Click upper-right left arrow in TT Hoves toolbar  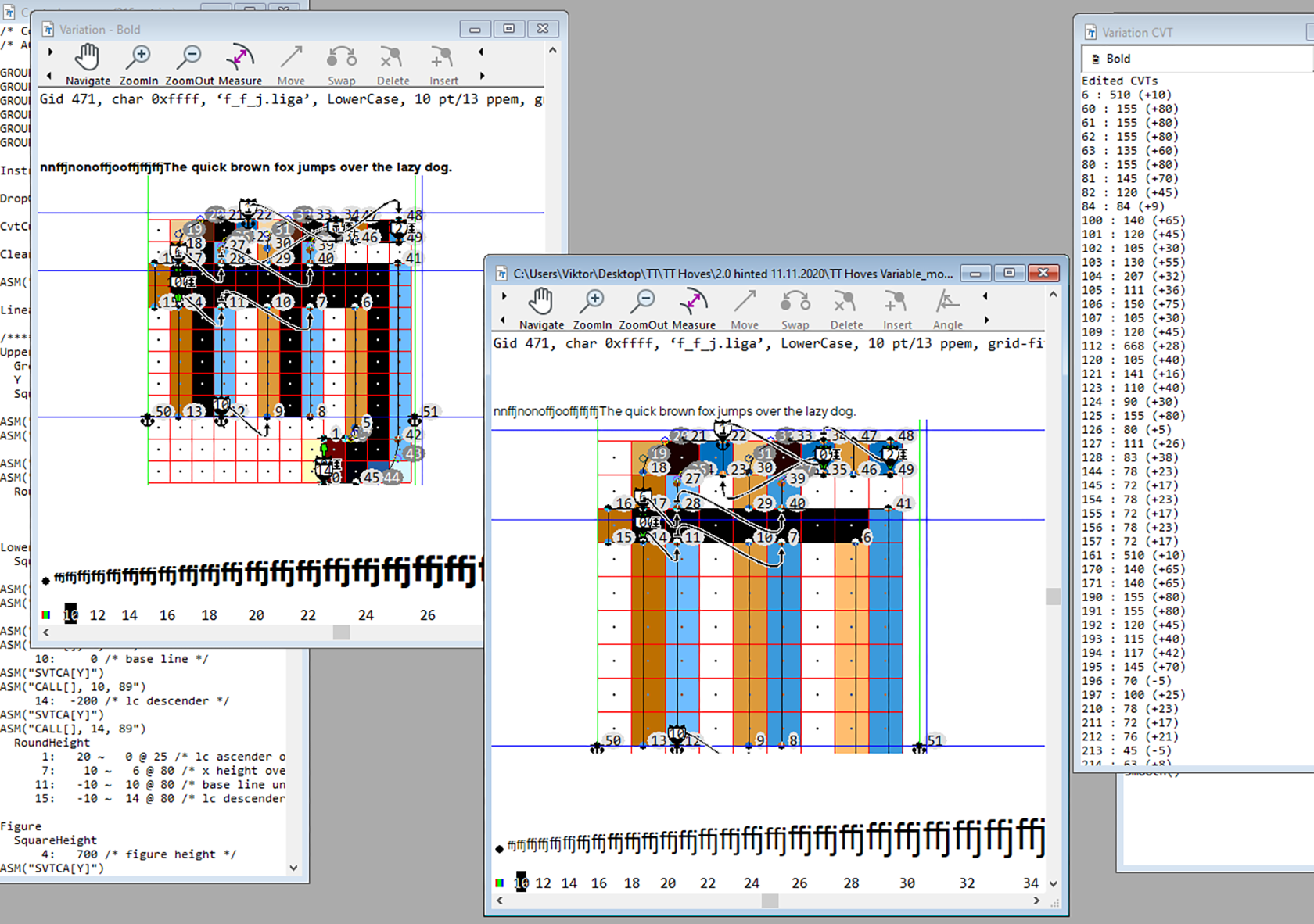tap(985, 296)
